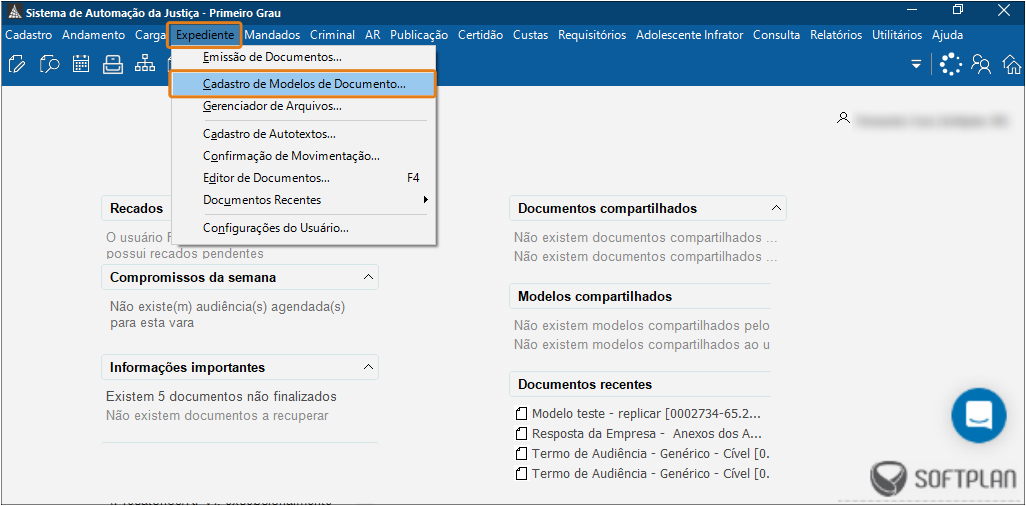The width and height of the screenshot is (1026, 506).
Task: Collapse the Documentos compartilhados panel
Action: [776, 208]
